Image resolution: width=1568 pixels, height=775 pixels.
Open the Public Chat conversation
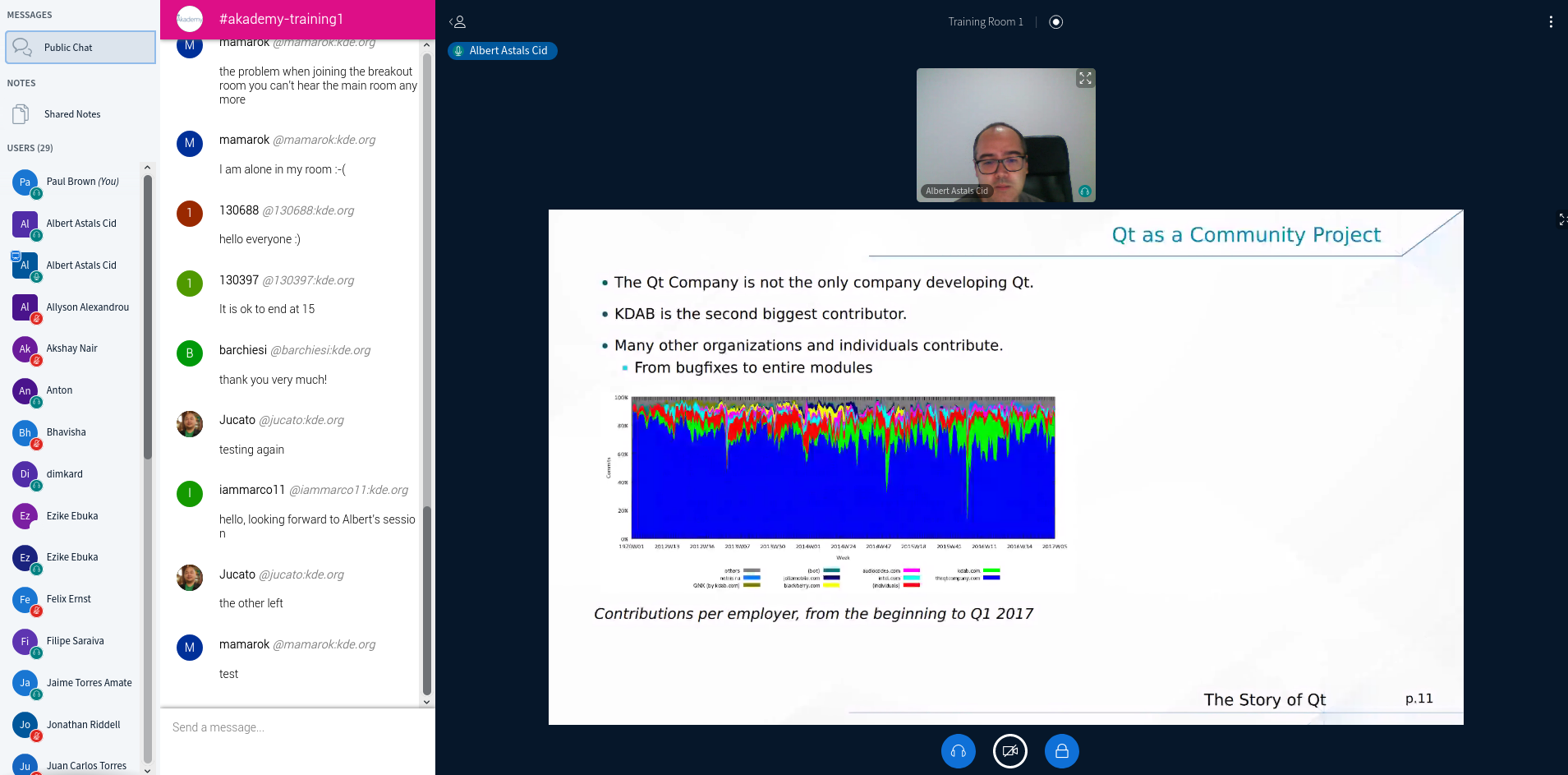coord(80,48)
